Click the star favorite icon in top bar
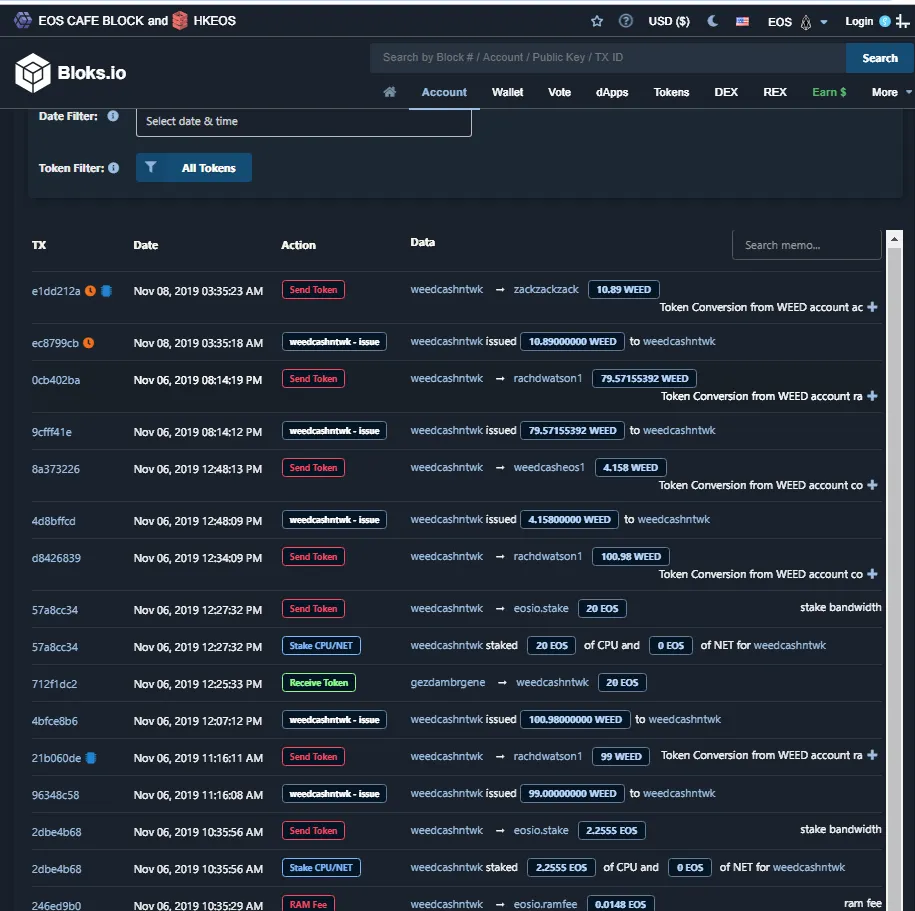This screenshot has height=911, width=915. pos(596,22)
